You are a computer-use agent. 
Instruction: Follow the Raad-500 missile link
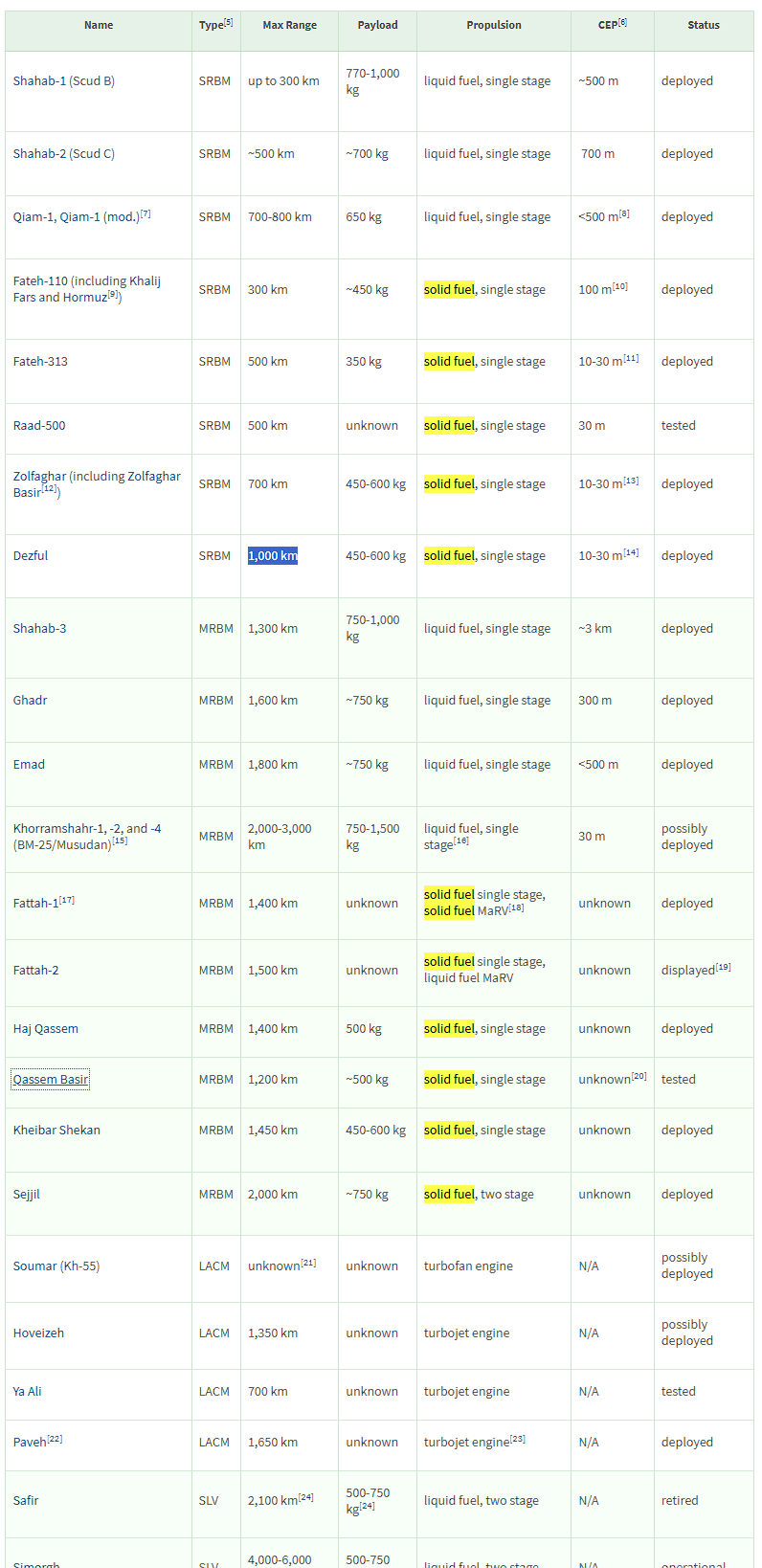[x=39, y=426]
